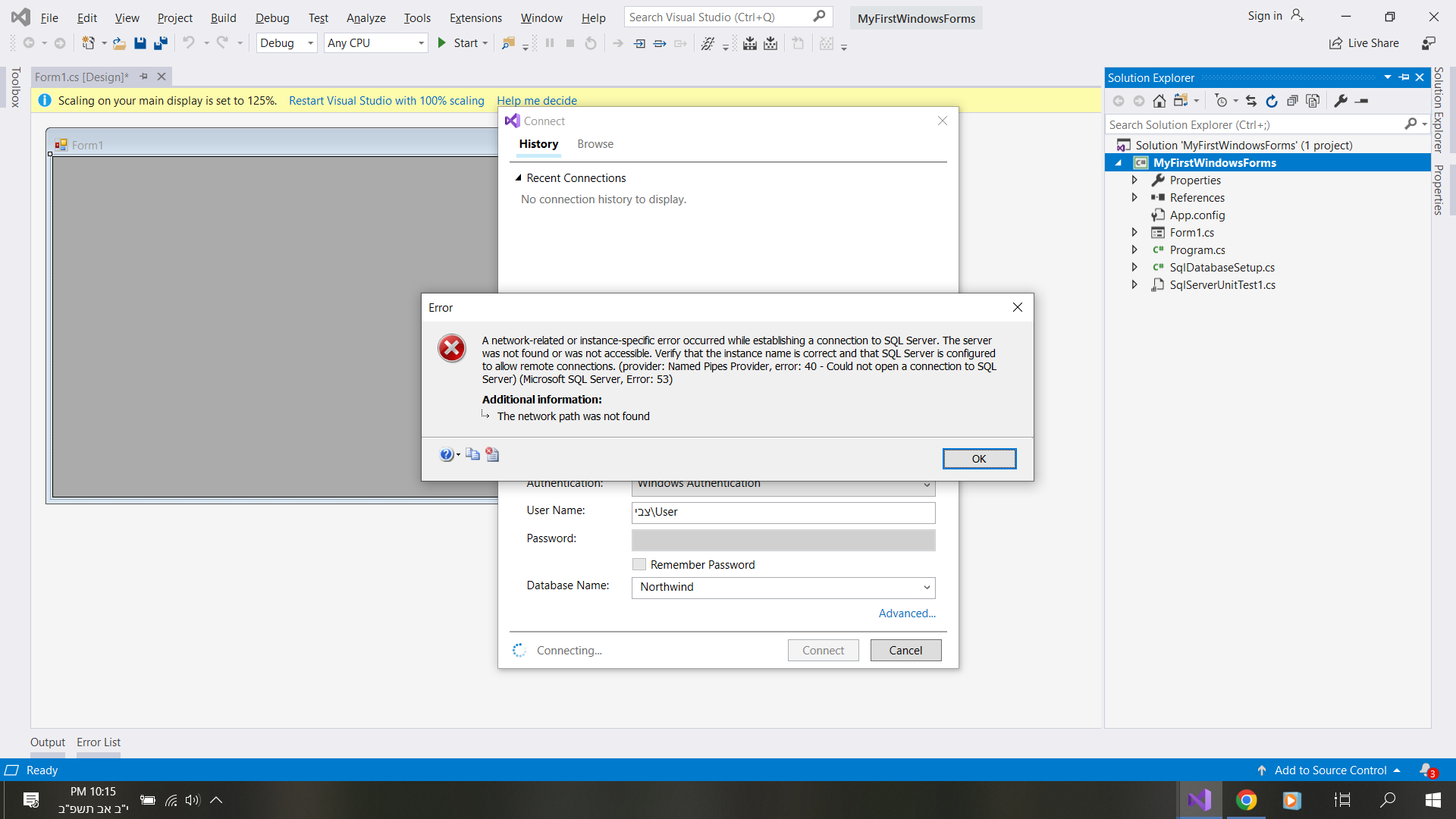The image size is (1456, 819).
Task: Click the Solution Explorer Home icon
Action: tap(1159, 101)
